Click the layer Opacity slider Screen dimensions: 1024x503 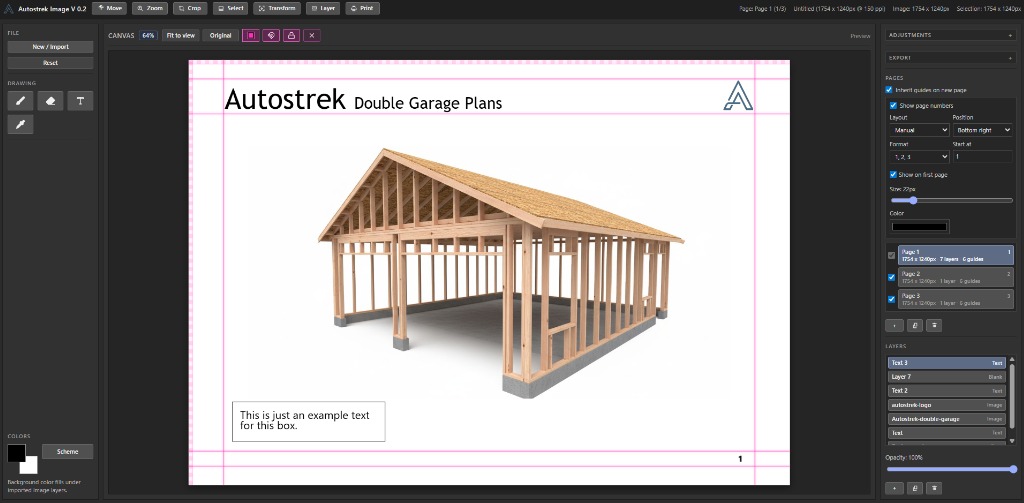[951, 469]
